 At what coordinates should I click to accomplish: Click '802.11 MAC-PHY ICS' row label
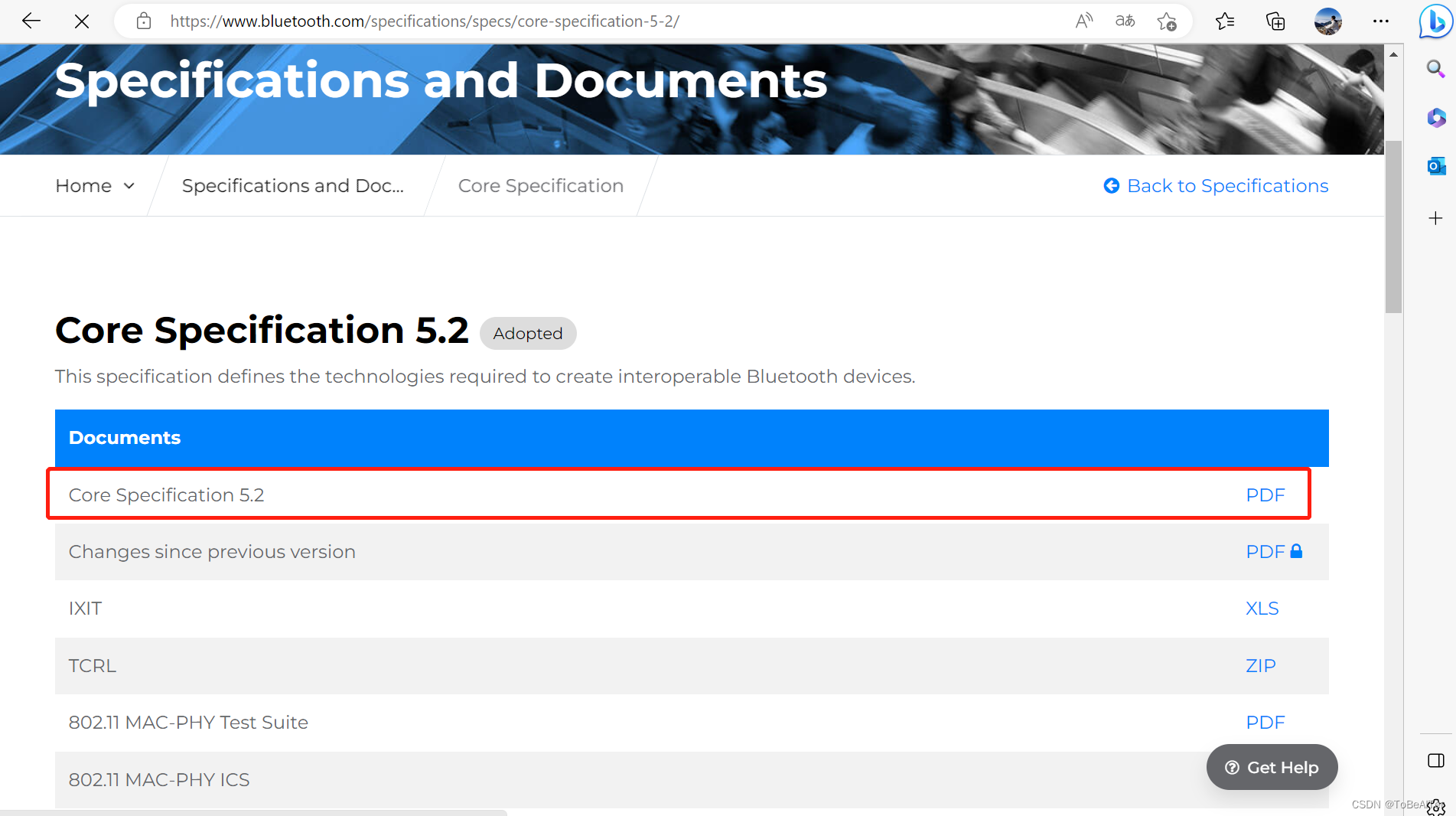click(x=159, y=780)
